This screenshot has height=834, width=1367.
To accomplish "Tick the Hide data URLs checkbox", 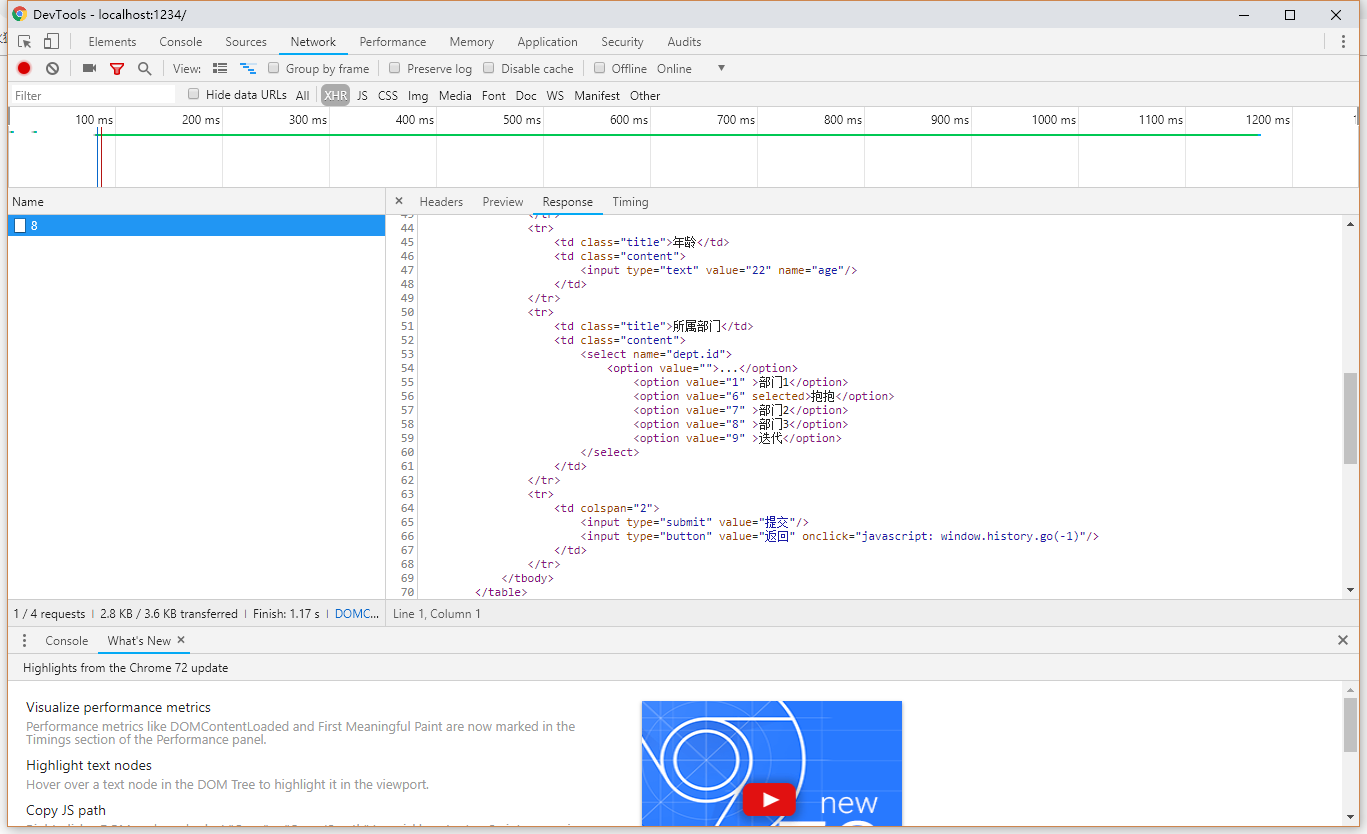I will click(194, 95).
